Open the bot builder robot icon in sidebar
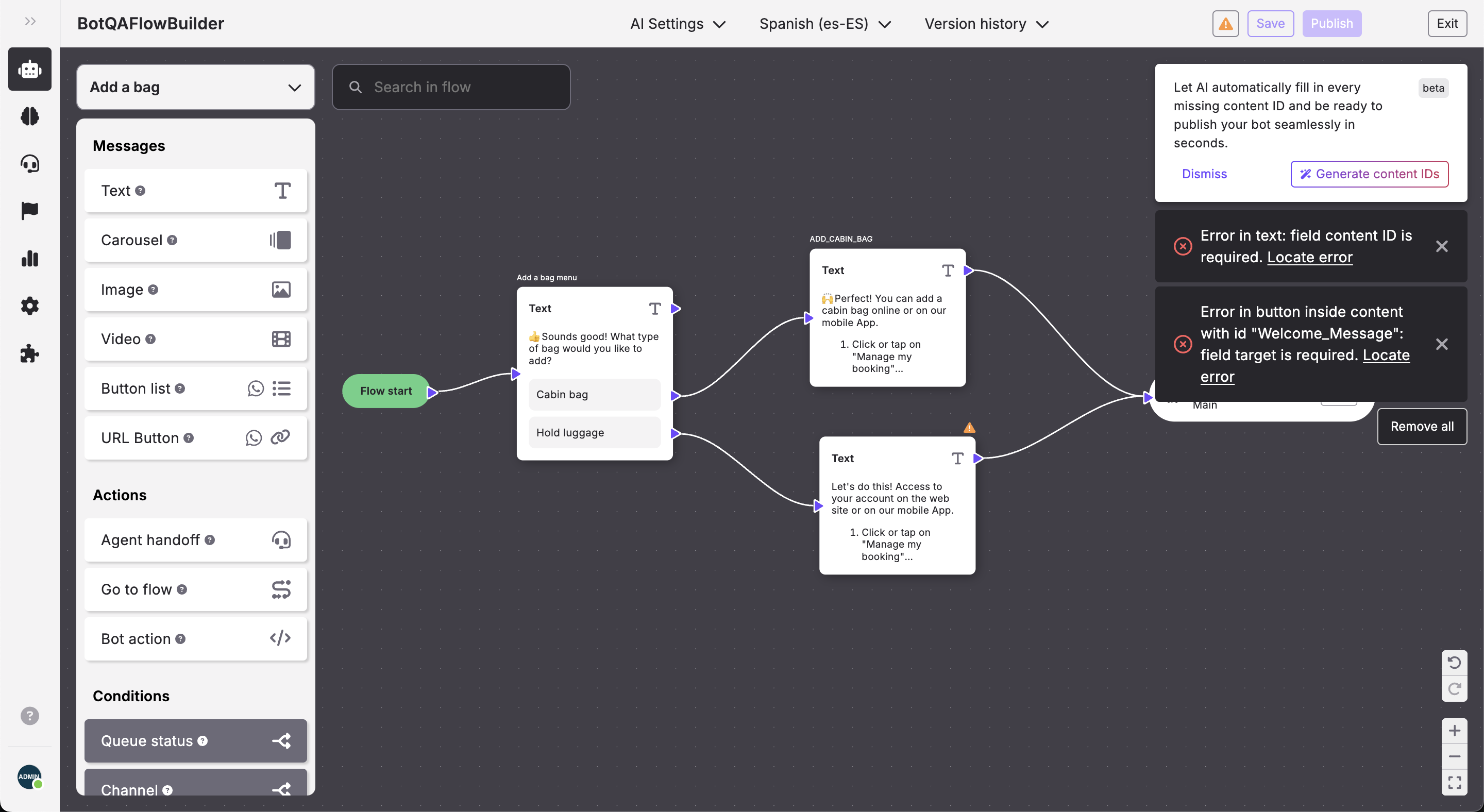 click(29, 69)
